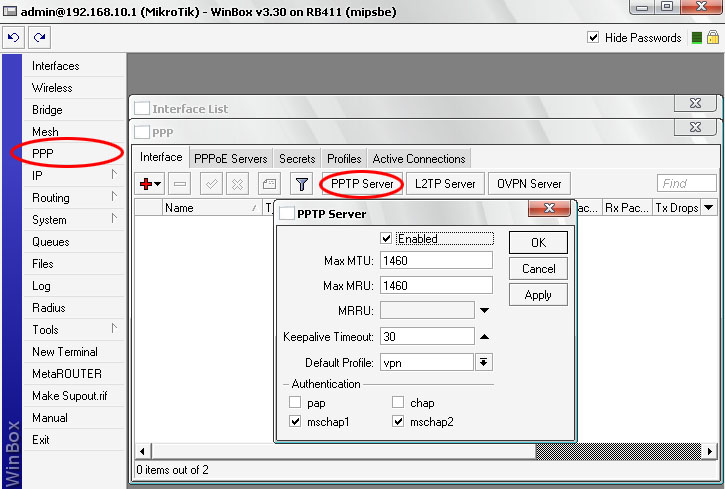The width and height of the screenshot is (725, 489).
Task: Click the Undo arrow icon
Action: [13, 37]
